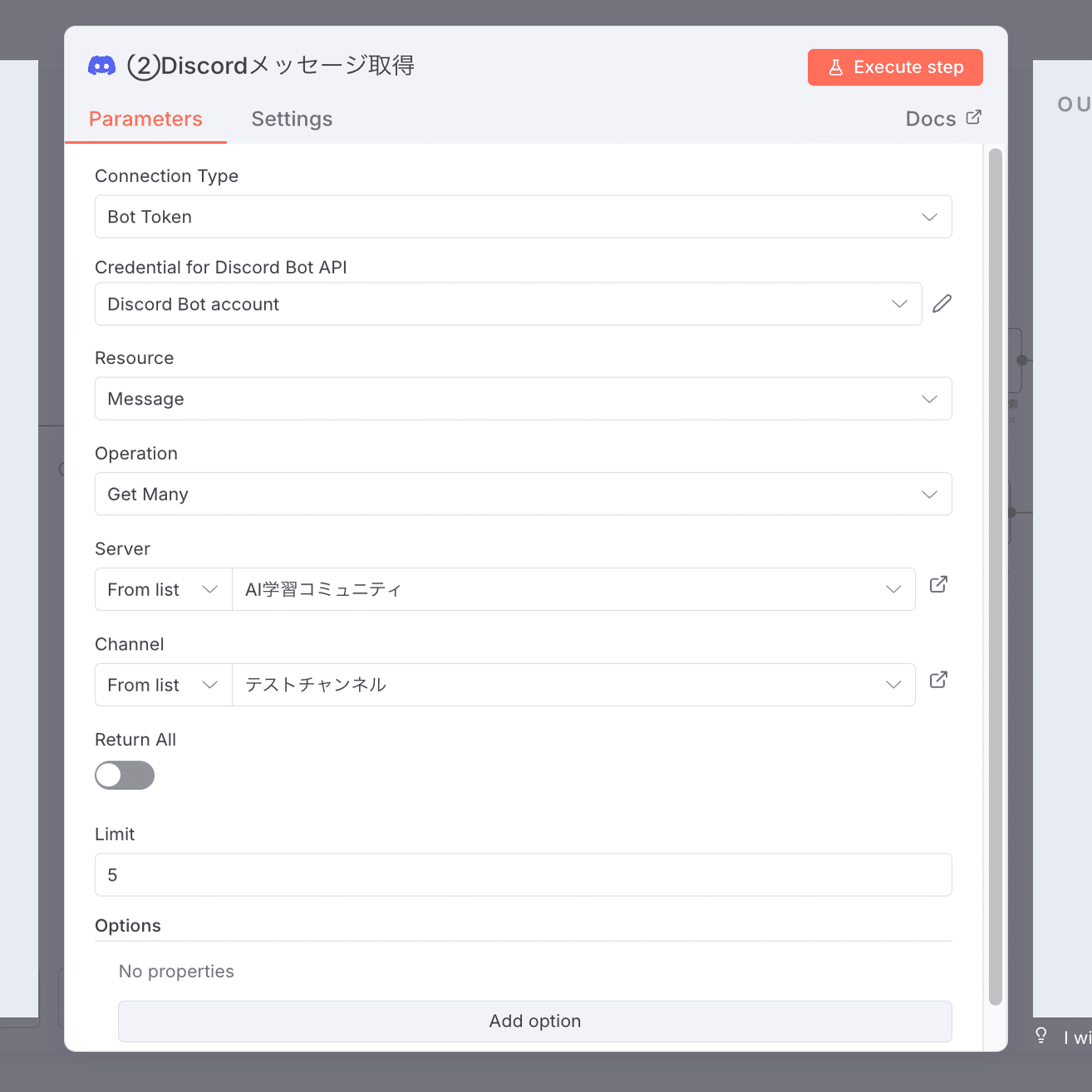Click the lightbulb icon at bottom right
The width and height of the screenshot is (1092, 1092).
click(x=1041, y=1035)
